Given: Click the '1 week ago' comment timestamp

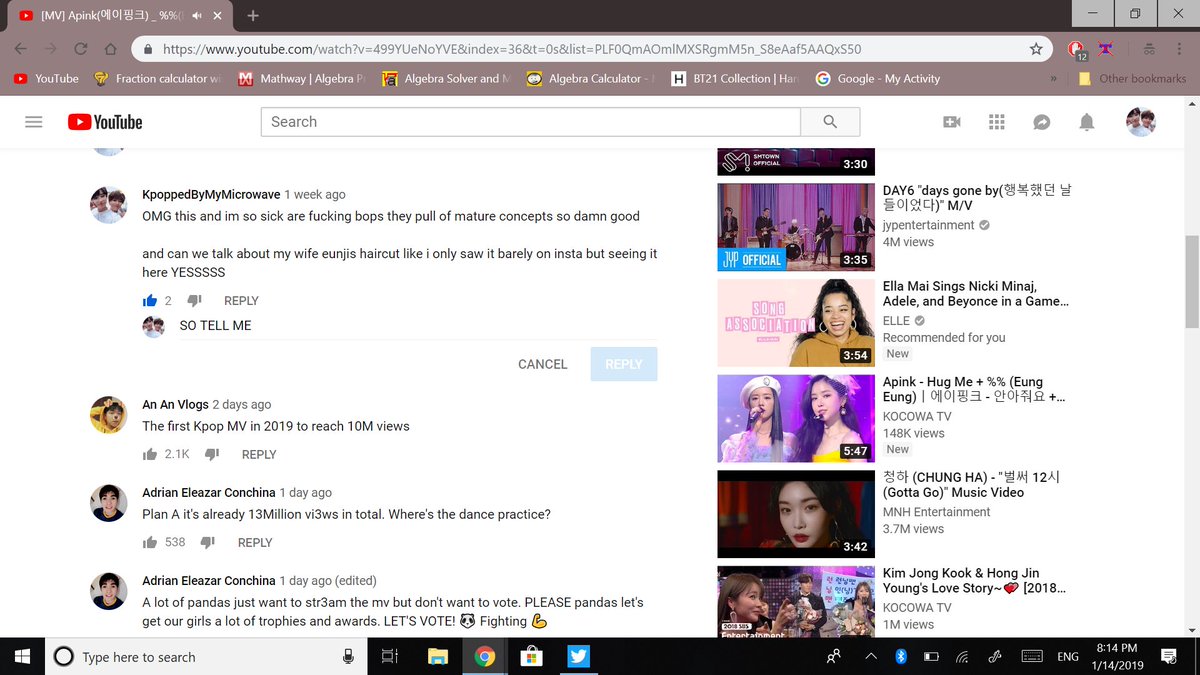Looking at the screenshot, I should click(315, 194).
